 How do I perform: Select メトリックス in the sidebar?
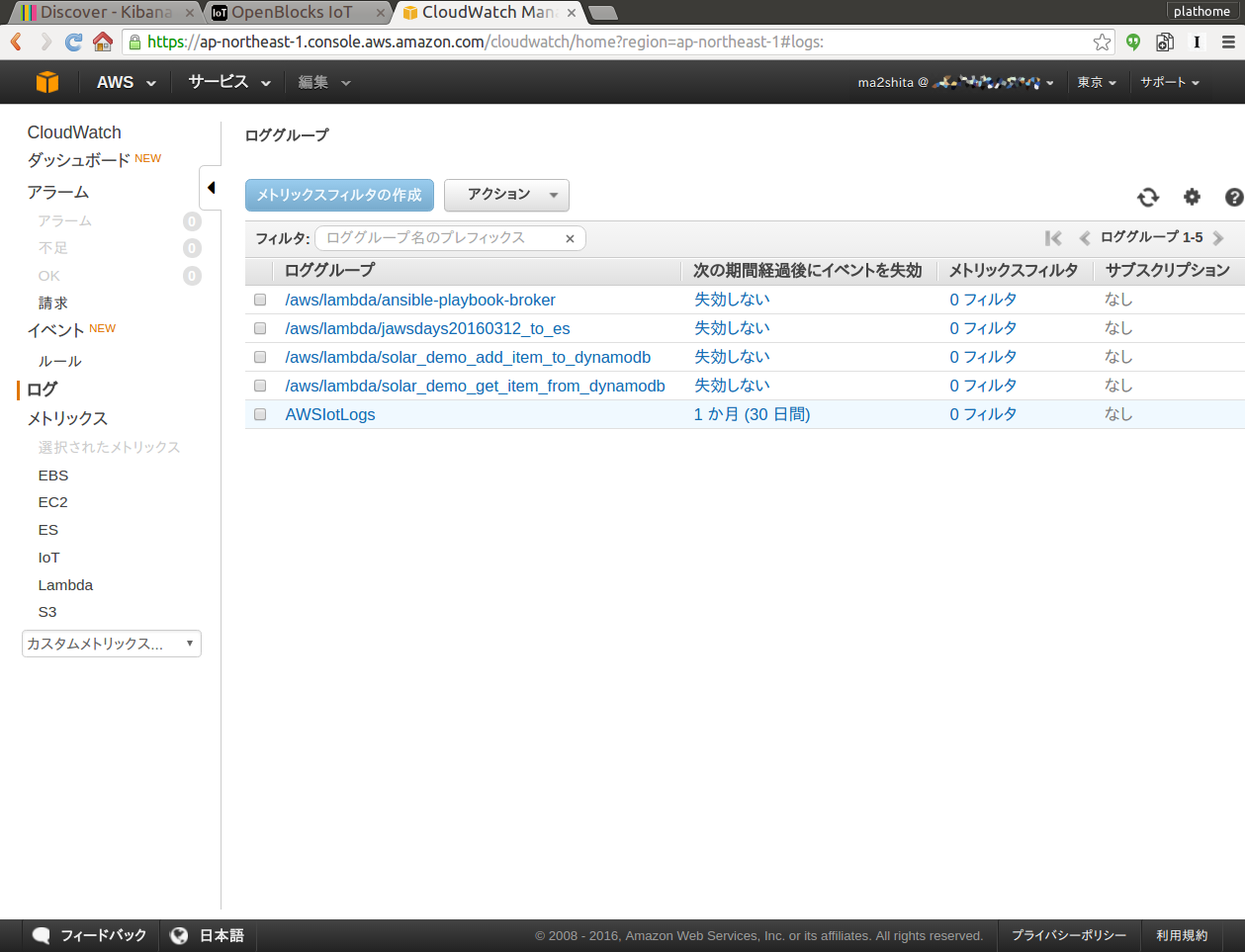pyautogui.click(x=68, y=418)
